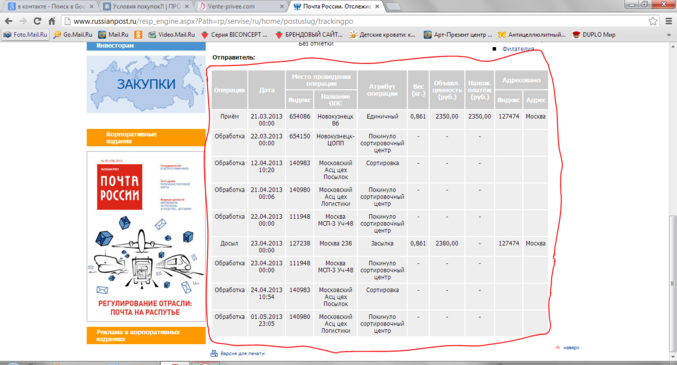The height and width of the screenshot is (365, 677).
Task: Go back with the browser back arrow
Action: [x=9, y=21]
